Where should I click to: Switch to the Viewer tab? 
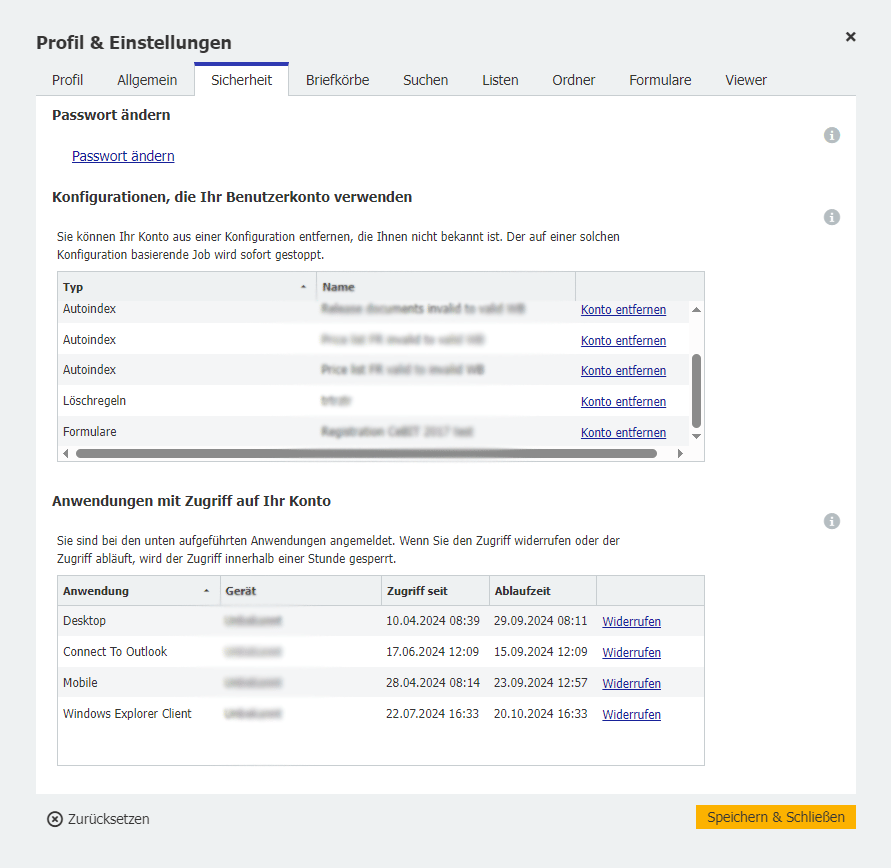(746, 79)
